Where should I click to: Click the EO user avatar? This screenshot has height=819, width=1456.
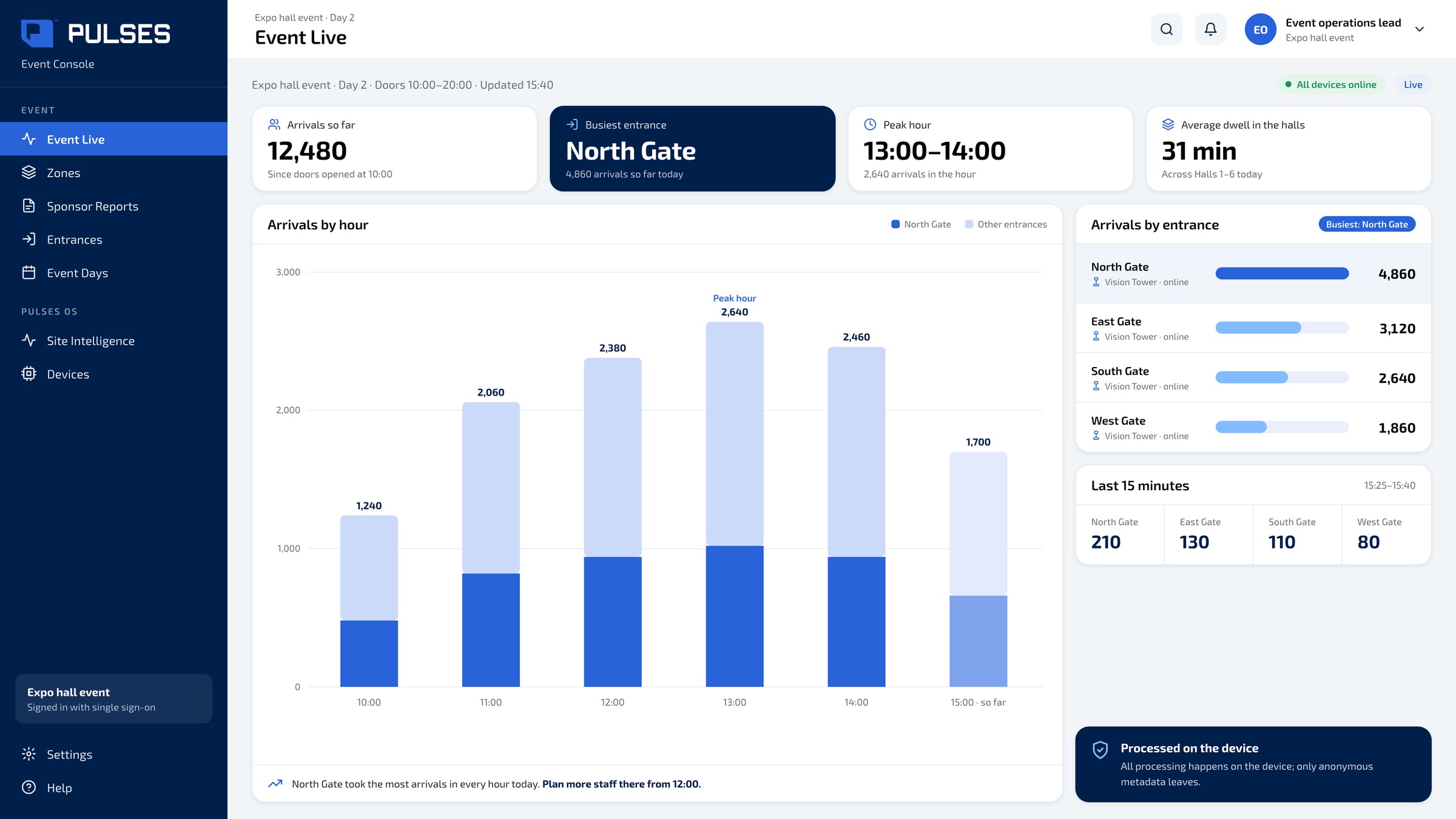click(1260, 29)
